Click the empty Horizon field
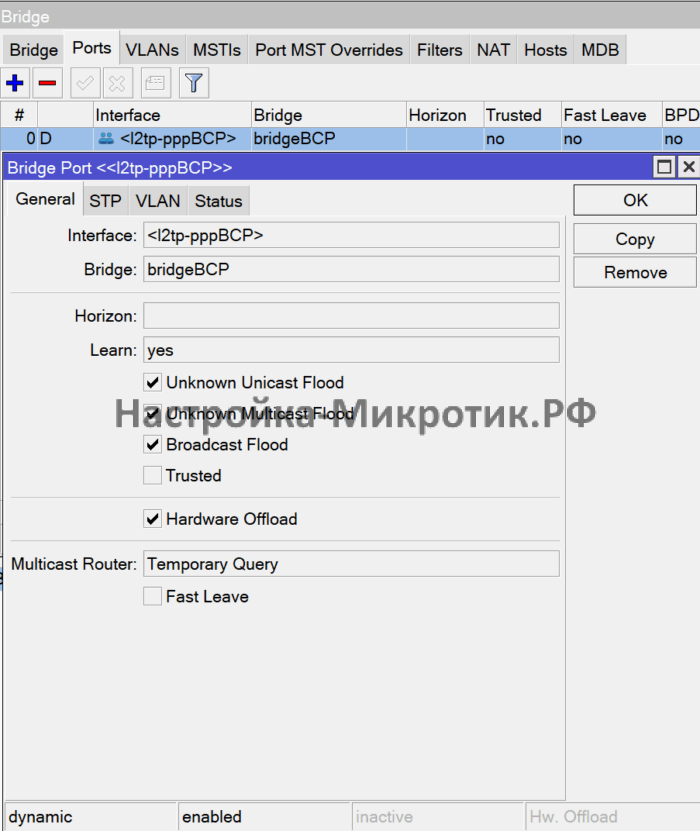 pyautogui.click(x=351, y=316)
